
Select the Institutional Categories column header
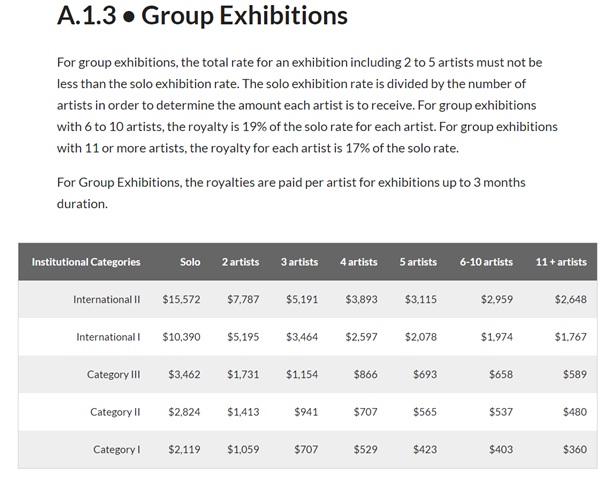[86, 262]
